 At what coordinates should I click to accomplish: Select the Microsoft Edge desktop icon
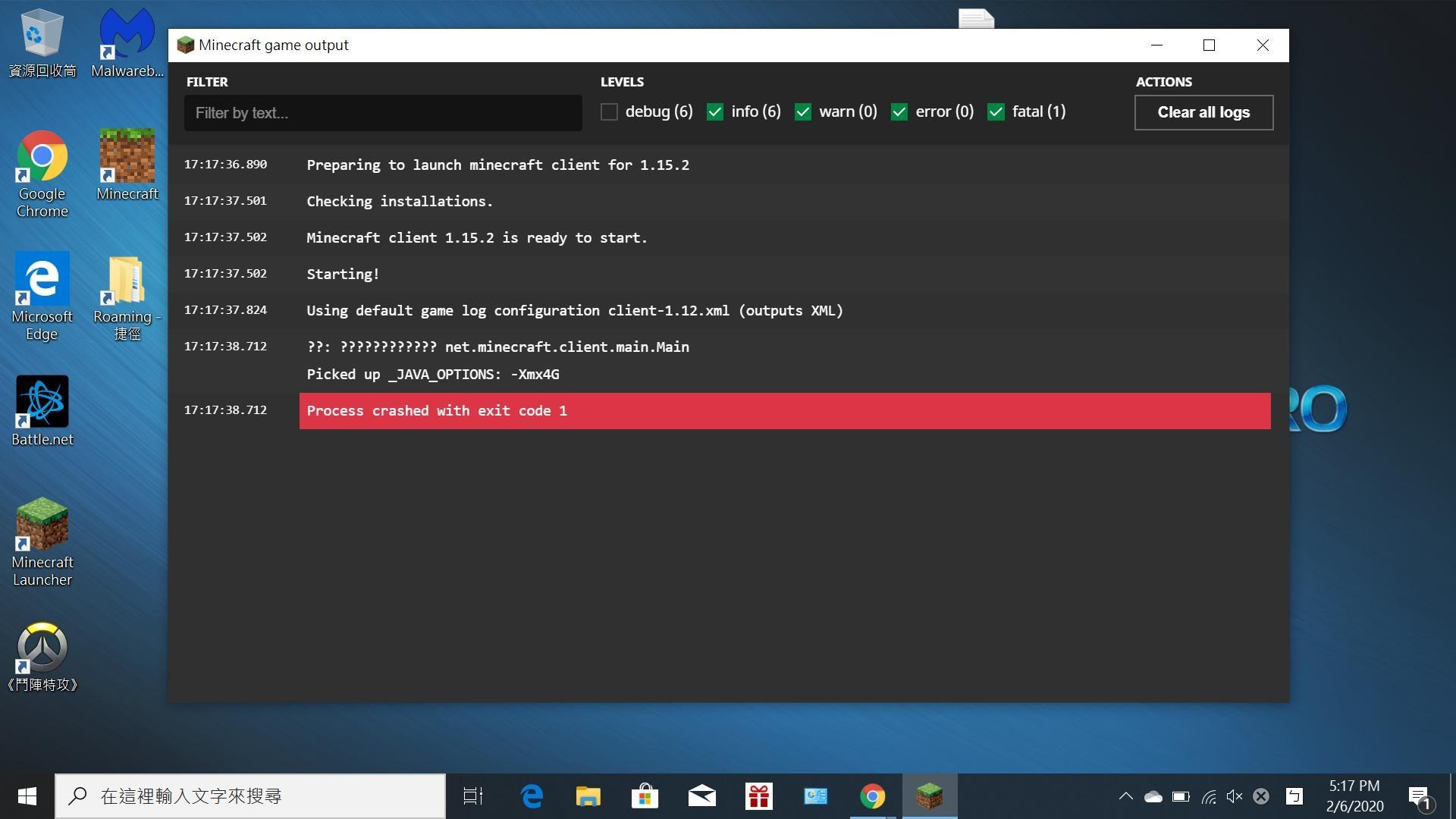tap(42, 297)
